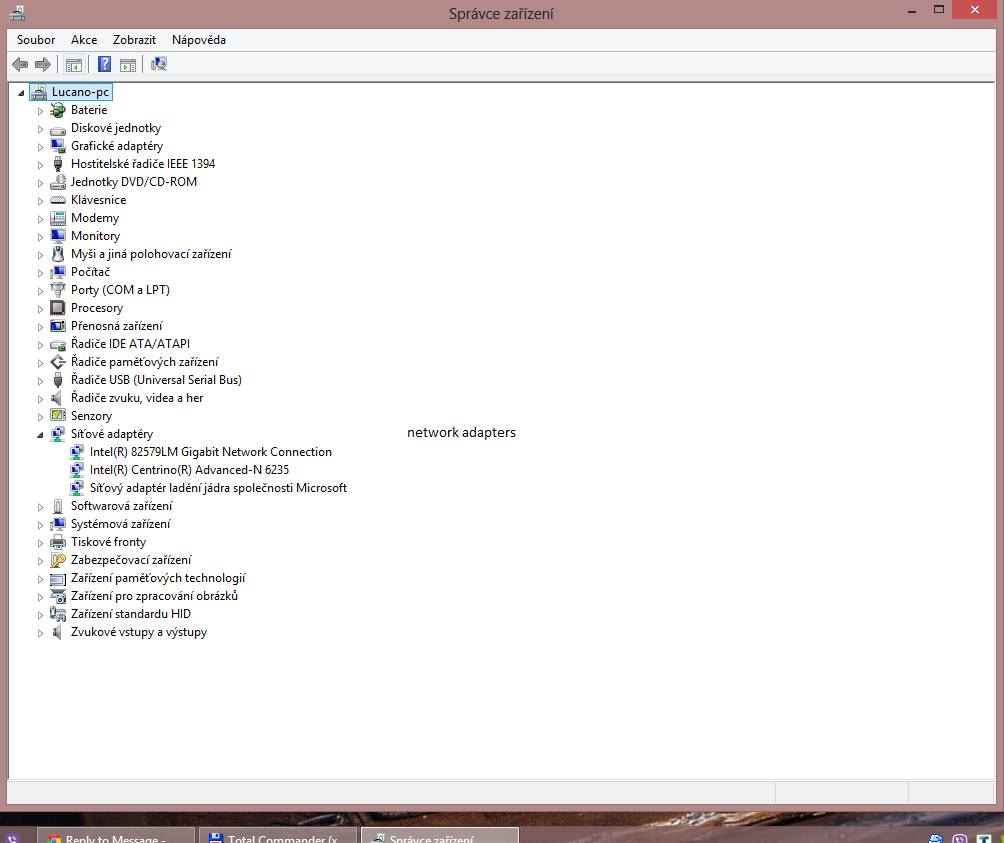The width and height of the screenshot is (1004, 843).
Task: Switch to Reply to Message Chrome taskbar button
Action: [x=116, y=835]
